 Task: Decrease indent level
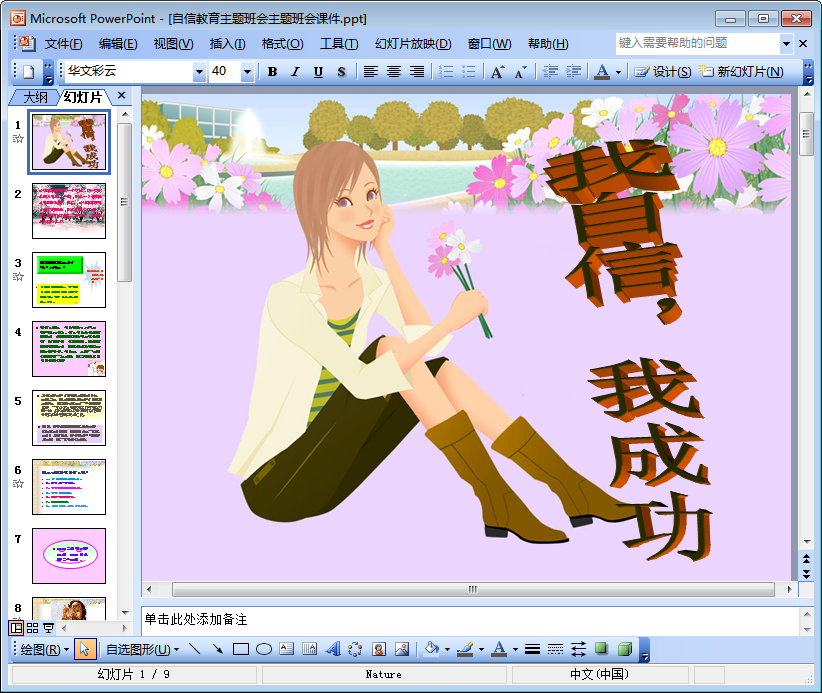pyautogui.click(x=550, y=72)
